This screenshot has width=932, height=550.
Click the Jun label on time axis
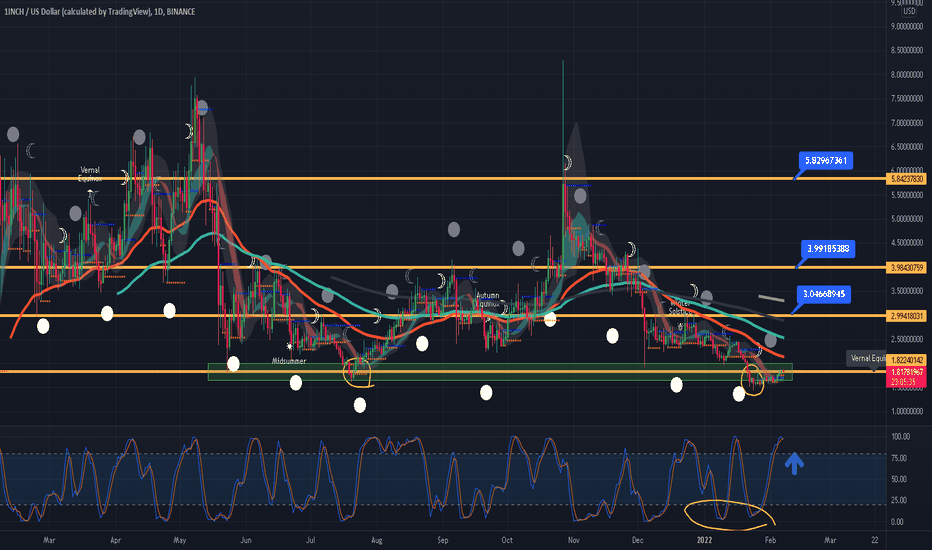(x=245, y=540)
